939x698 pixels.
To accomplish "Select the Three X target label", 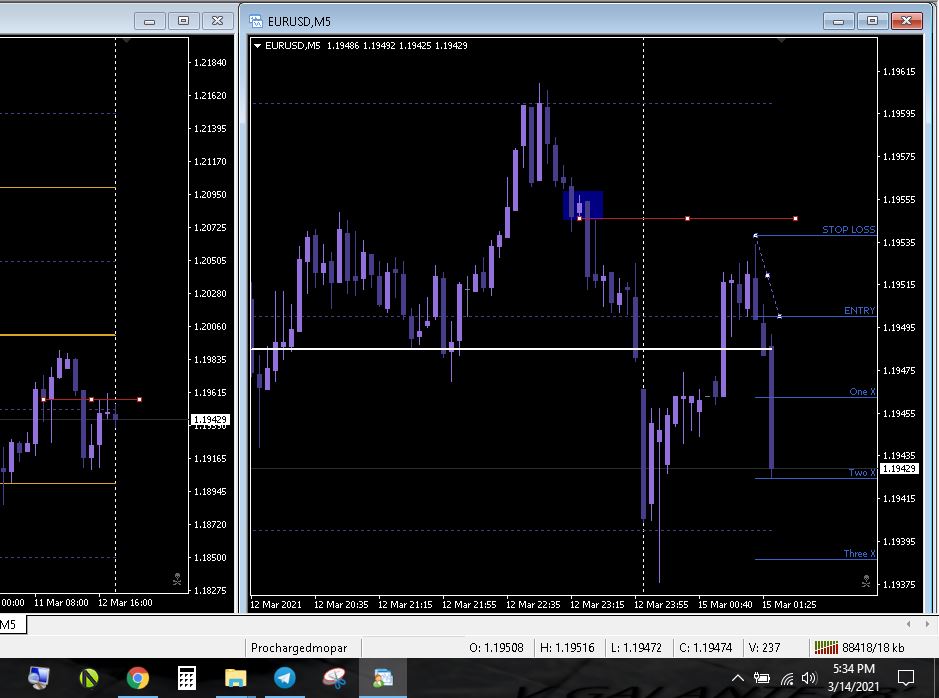I will coord(859,553).
